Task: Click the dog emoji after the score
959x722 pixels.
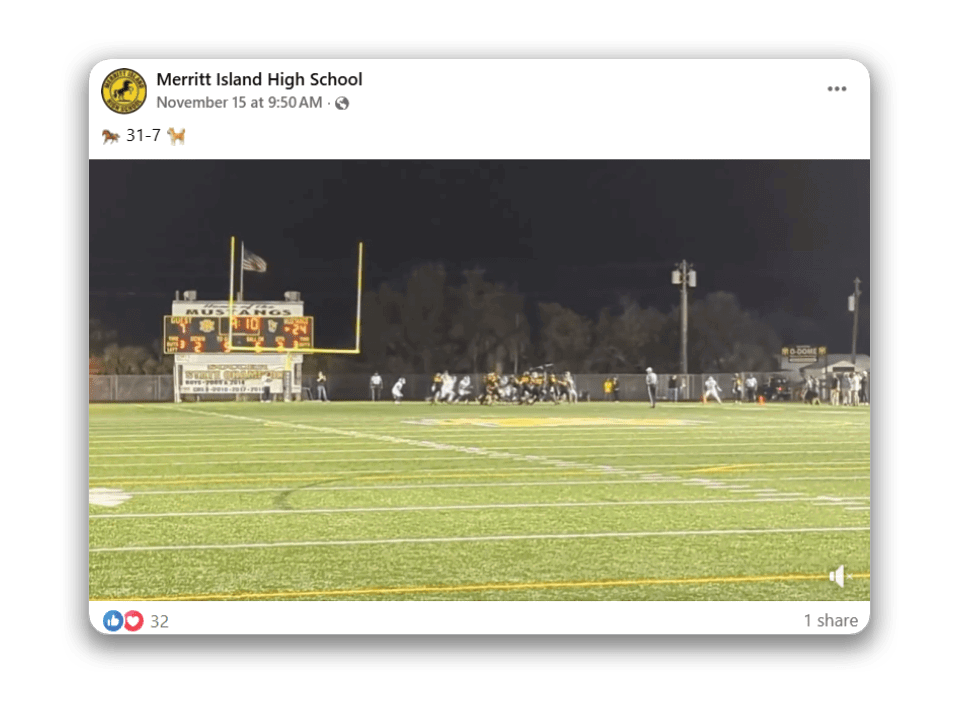Action: [x=176, y=135]
